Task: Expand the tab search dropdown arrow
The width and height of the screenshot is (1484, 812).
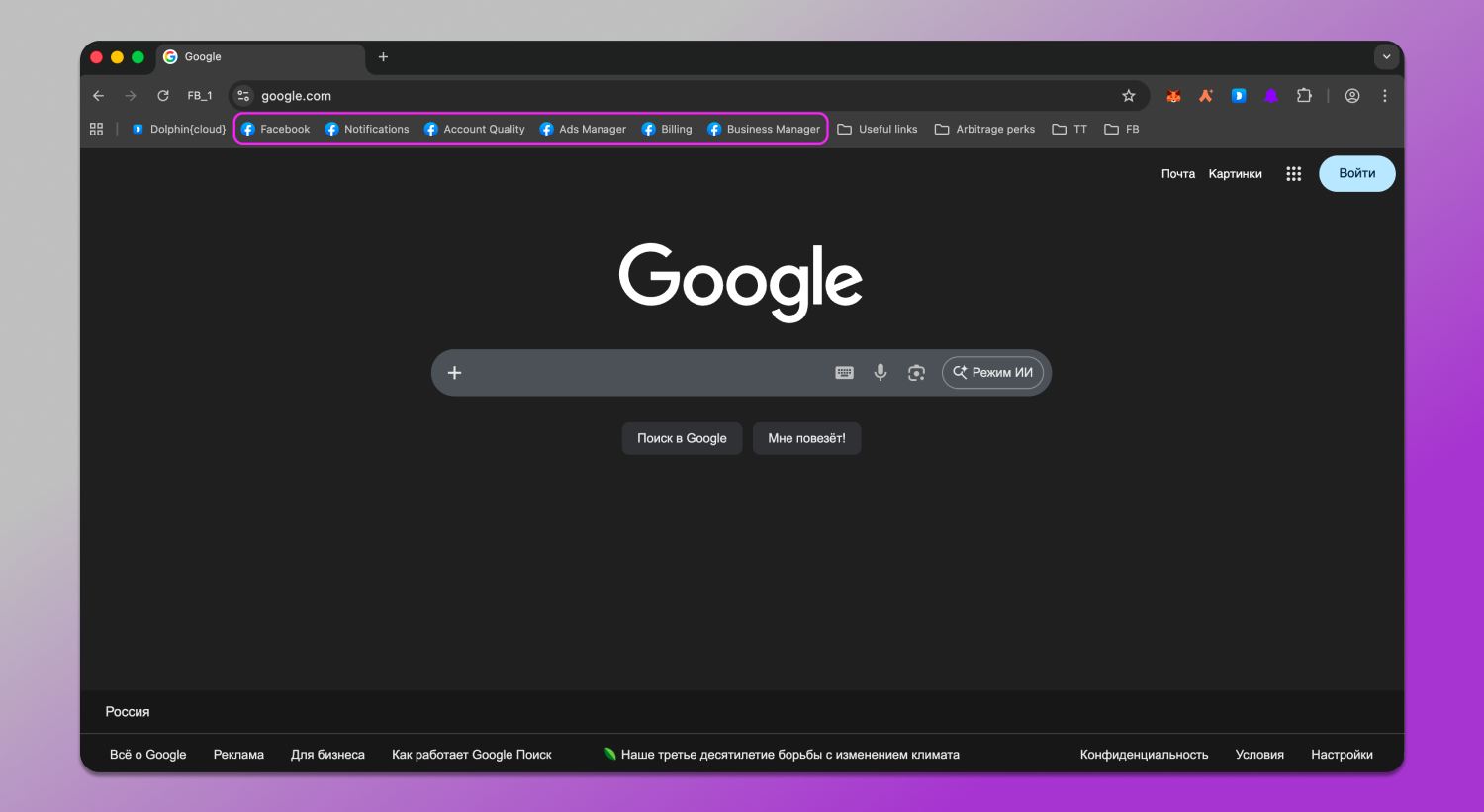Action: (x=1386, y=57)
